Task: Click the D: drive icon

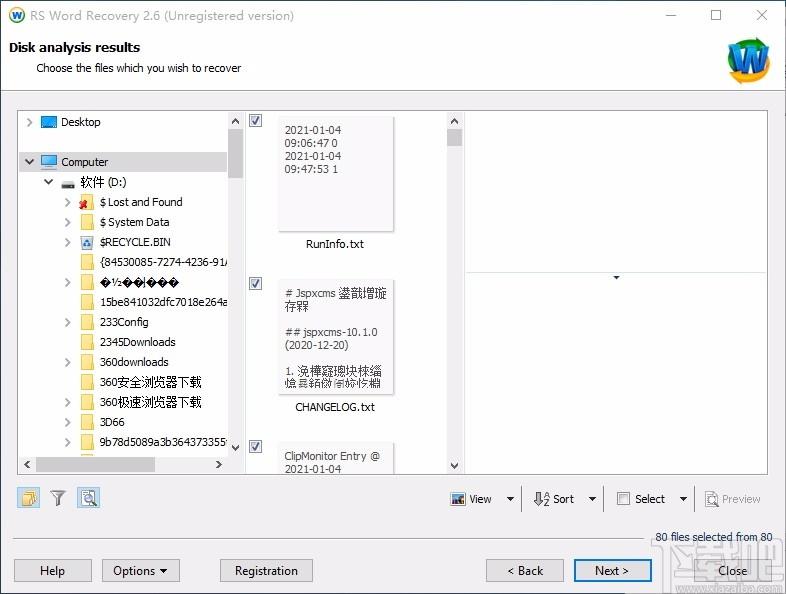Action: pos(68,184)
